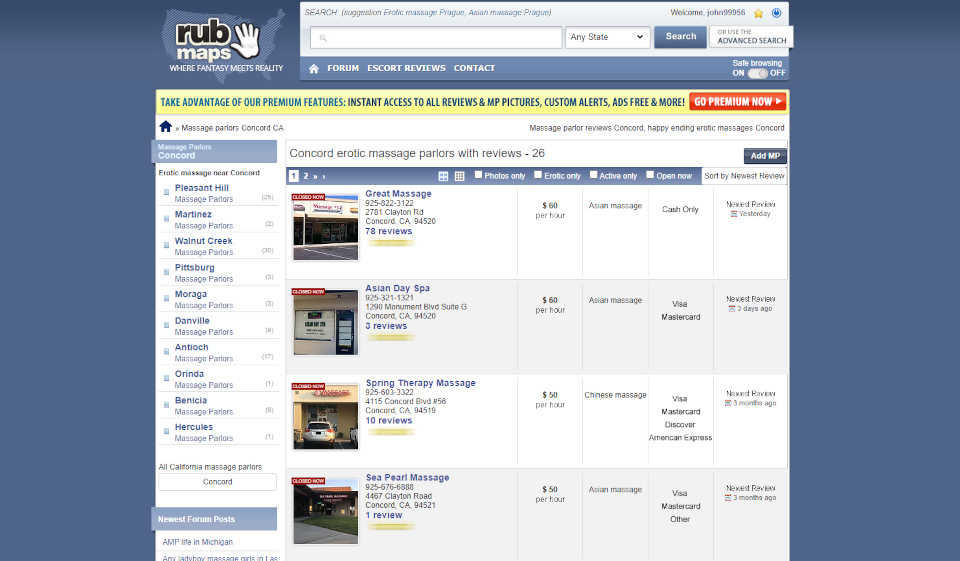Screen dimensions: 960x561
Task: Enable the Active only filter
Action: 593,175
